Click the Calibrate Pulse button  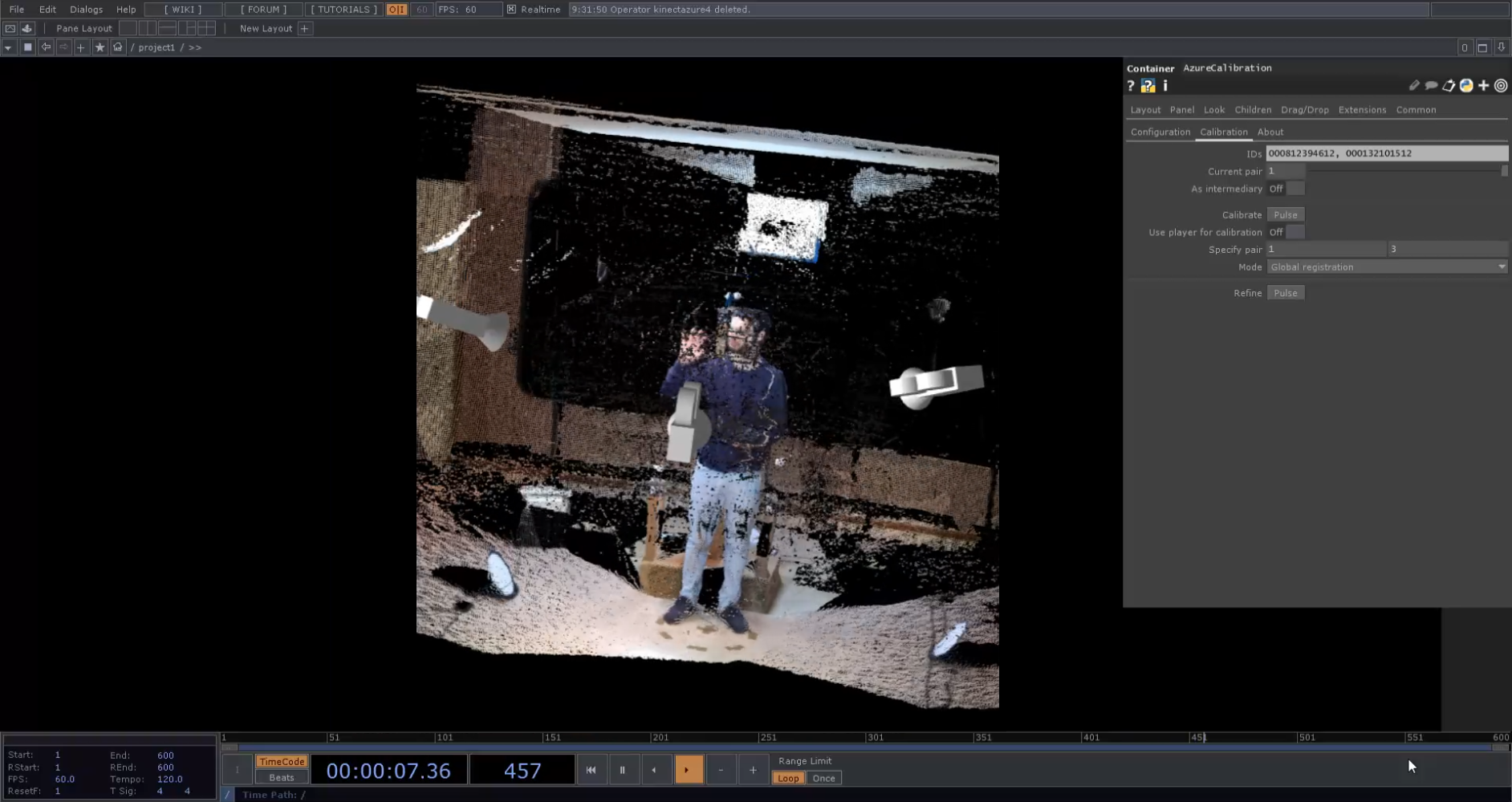[x=1286, y=215]
